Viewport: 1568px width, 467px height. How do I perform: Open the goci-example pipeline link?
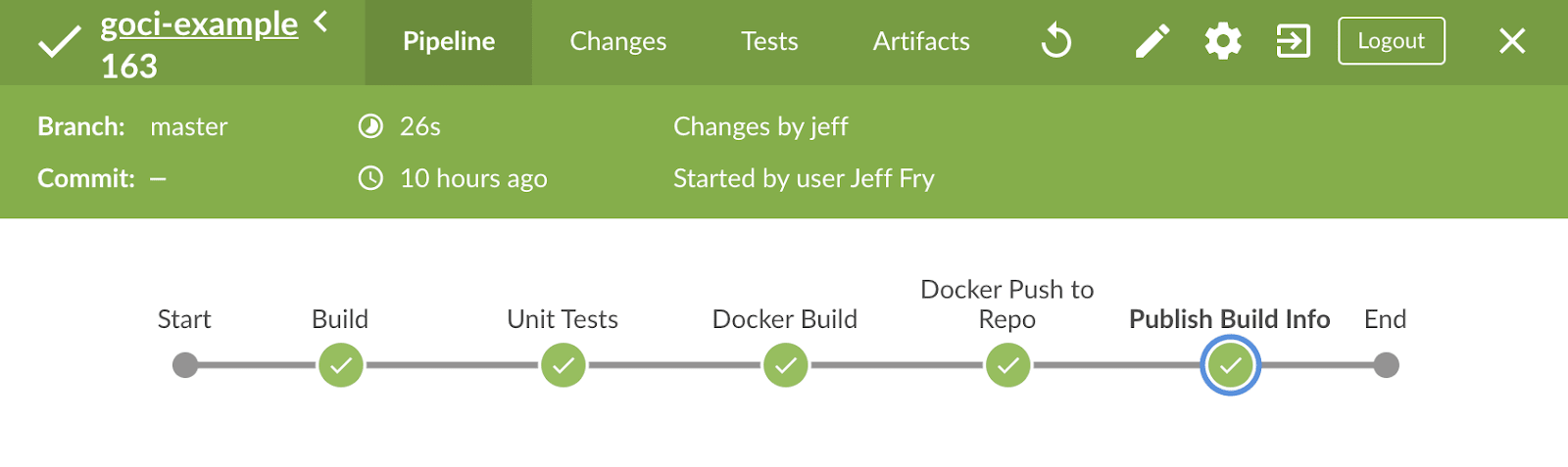(x=199, y=23)
